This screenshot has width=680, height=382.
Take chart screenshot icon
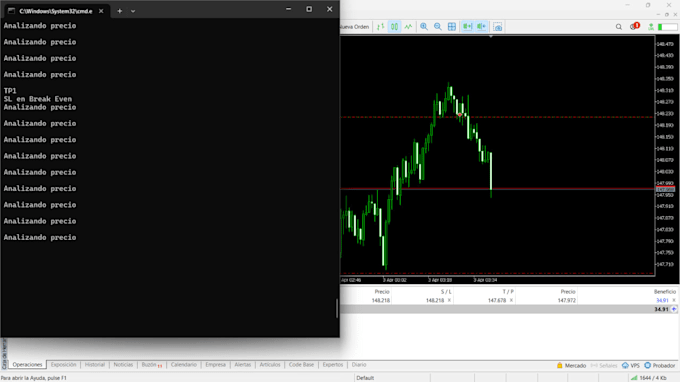tap(497, 27)
